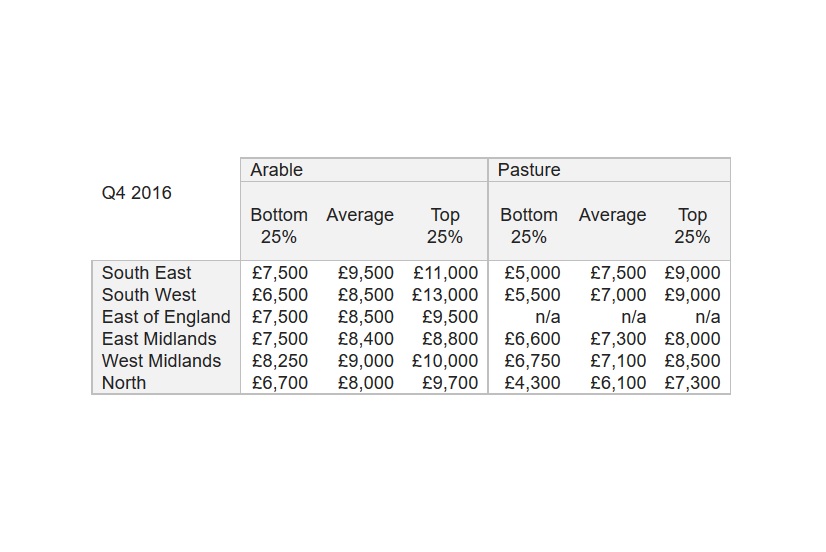Viewport: 826px width, 552px height.
Task: Click the North row label
Action: [123, 383]
